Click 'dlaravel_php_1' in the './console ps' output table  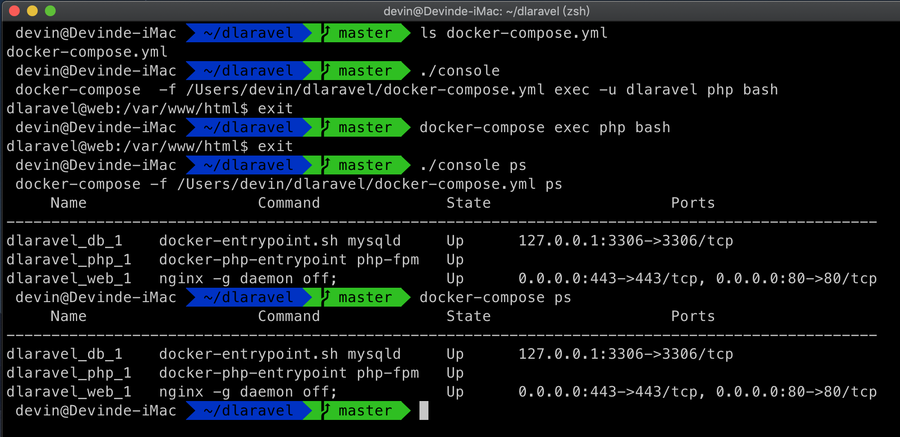click(69, 260)
